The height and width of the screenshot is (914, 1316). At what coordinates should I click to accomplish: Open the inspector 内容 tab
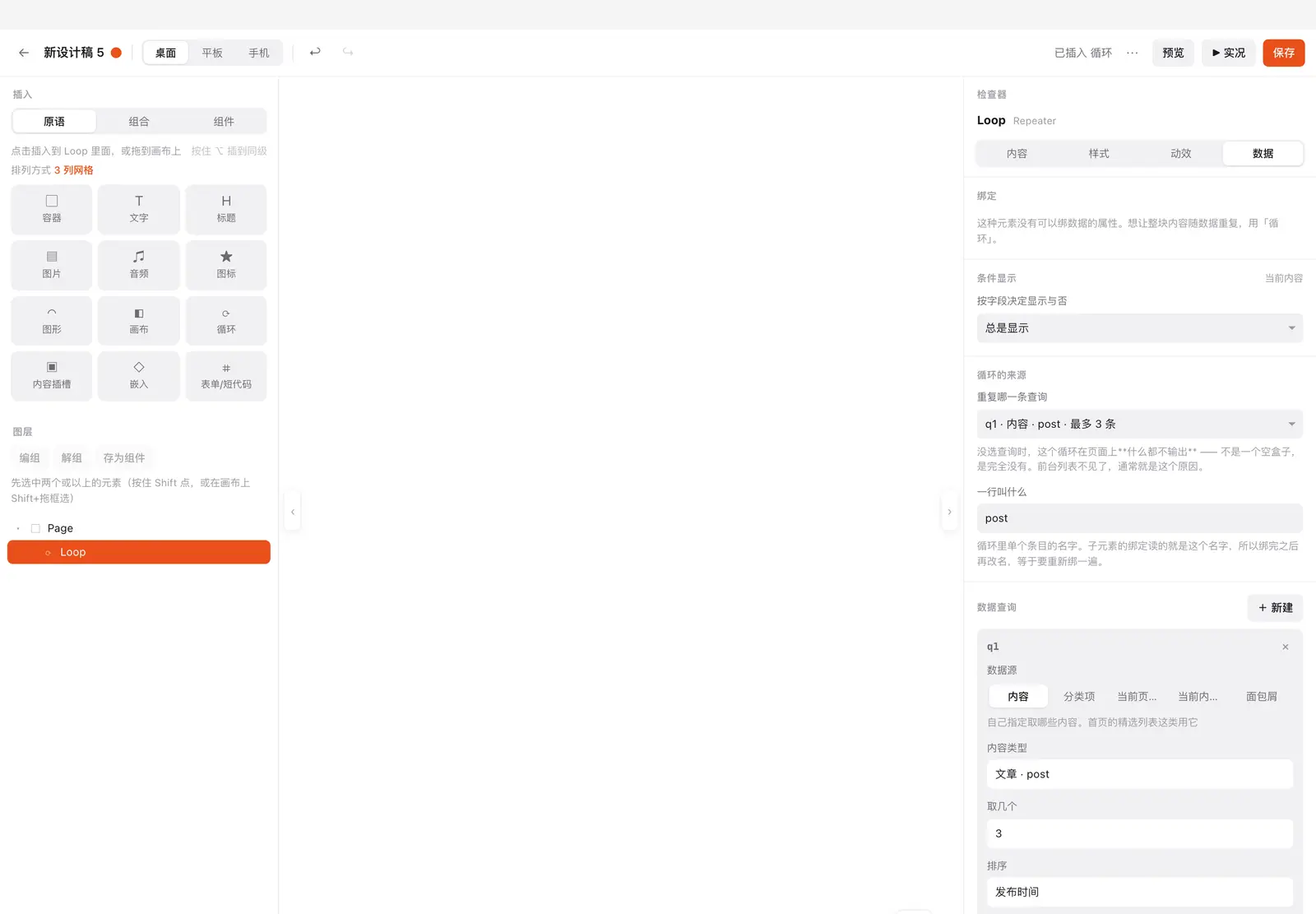click(1017, 154)
